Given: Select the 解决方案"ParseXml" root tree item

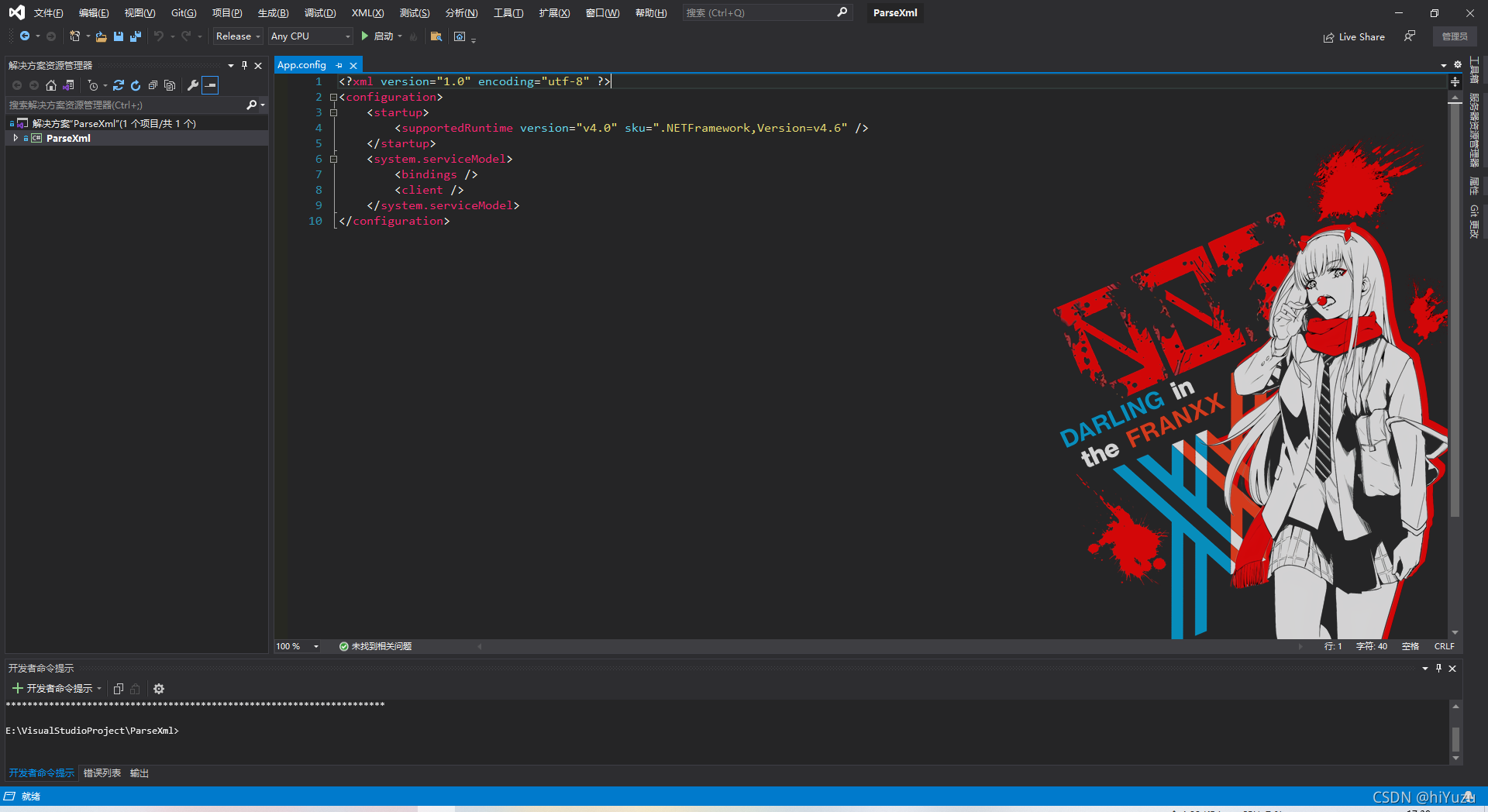Looking at the screenshot, I should click(x=113, y=123).
